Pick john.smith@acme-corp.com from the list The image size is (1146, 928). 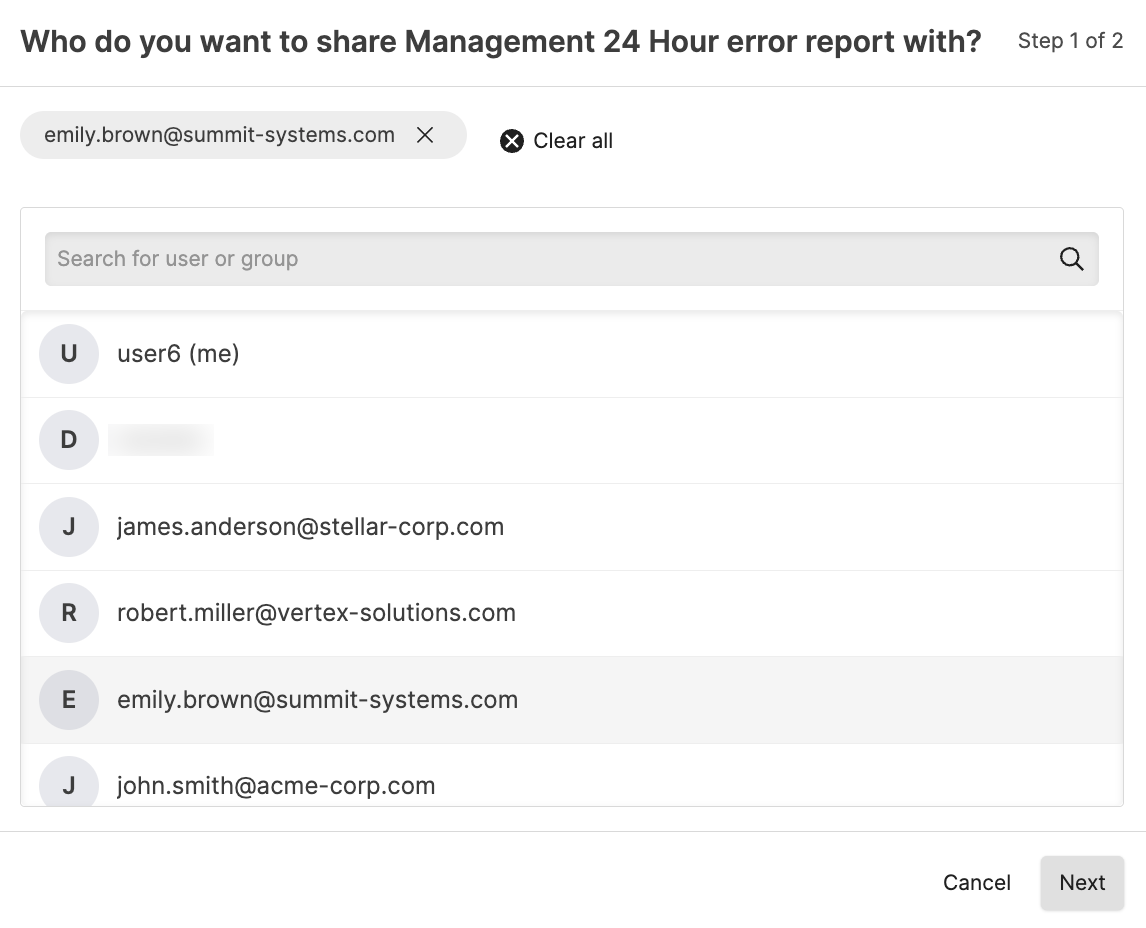point(276,786)
